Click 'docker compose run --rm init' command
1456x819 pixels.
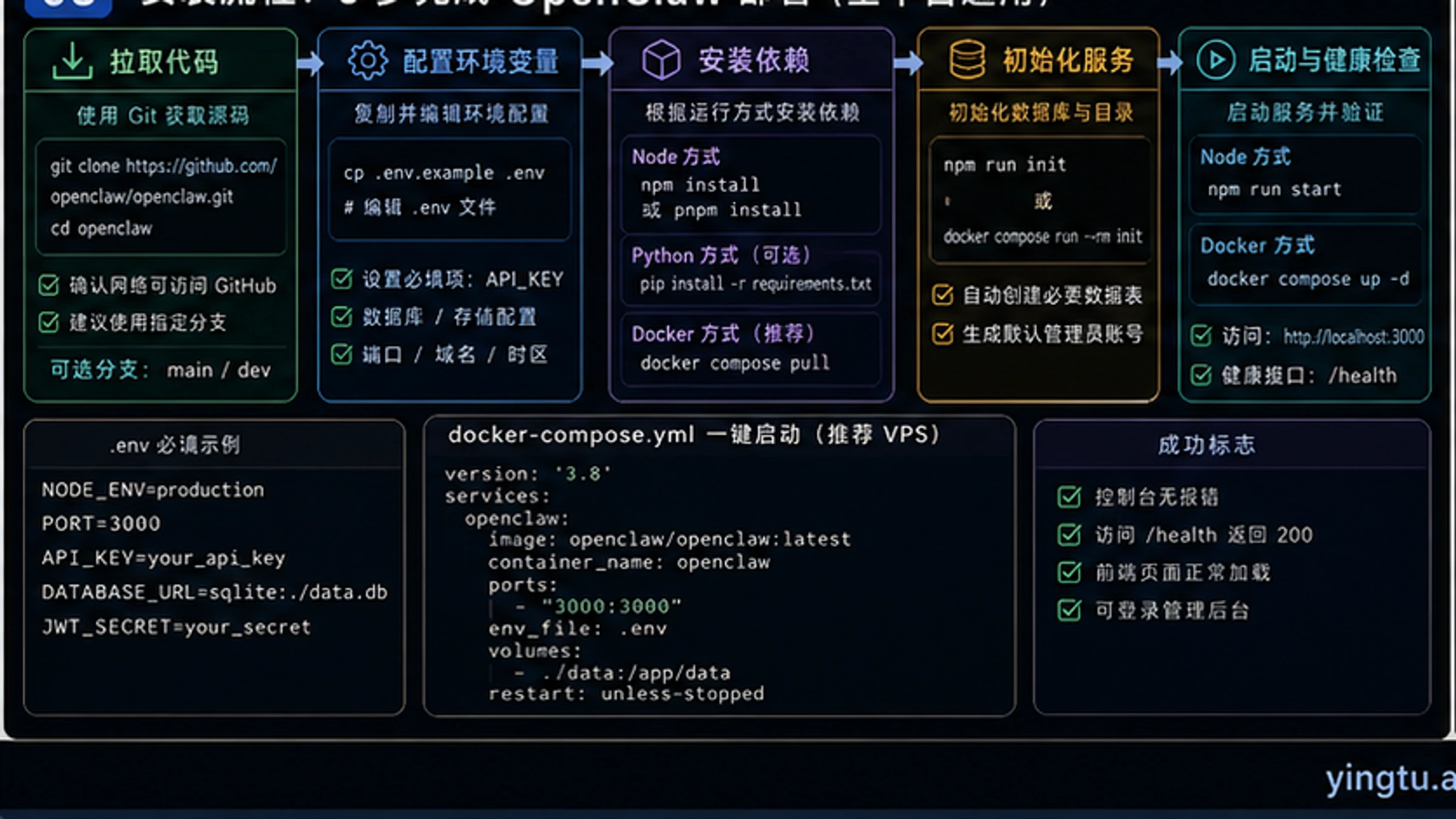point(1043,236)
